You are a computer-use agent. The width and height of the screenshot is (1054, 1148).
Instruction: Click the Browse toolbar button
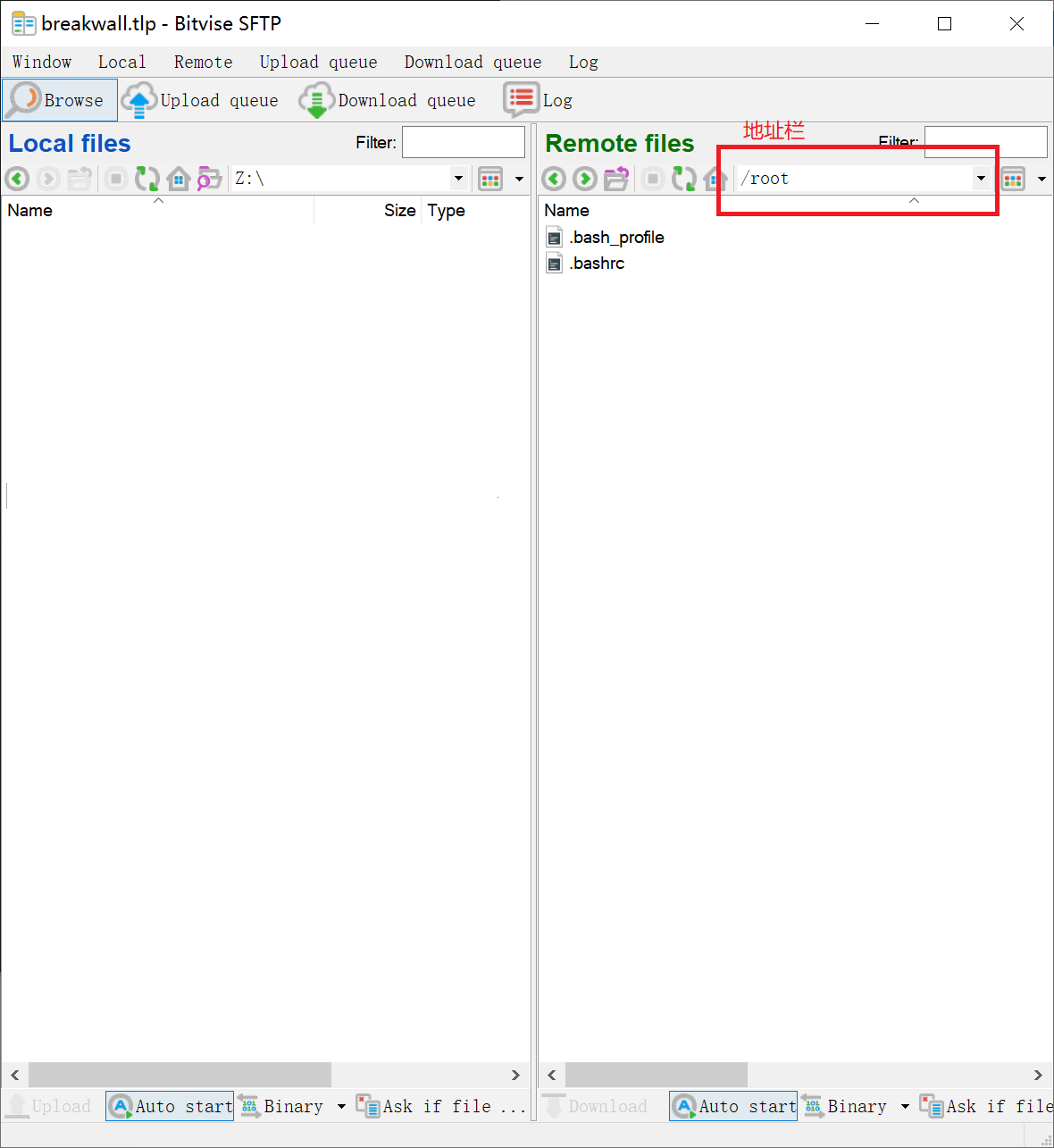(60, 100)
